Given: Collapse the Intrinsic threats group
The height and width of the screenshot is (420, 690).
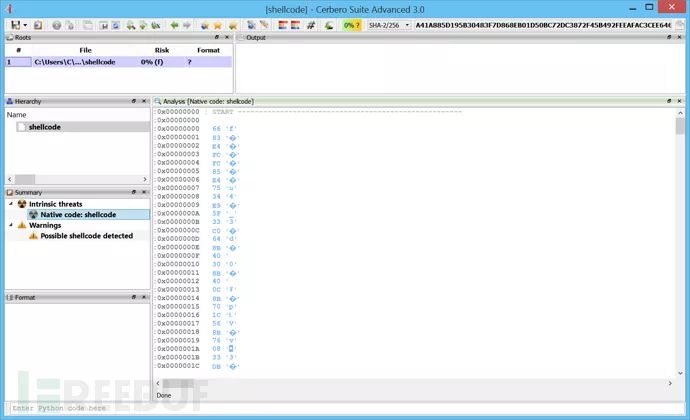Looking at the screenshot, I should [x=11, y=204].
